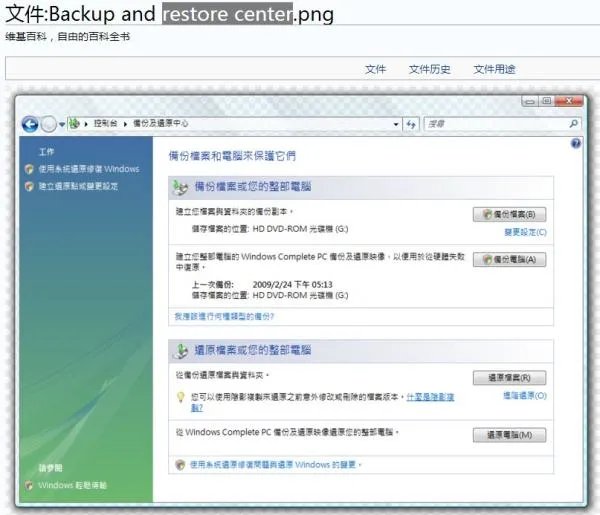Click the backup section header icon
Image resolution: width=600 pixels, height=515 pixels.
pos(180,187)
